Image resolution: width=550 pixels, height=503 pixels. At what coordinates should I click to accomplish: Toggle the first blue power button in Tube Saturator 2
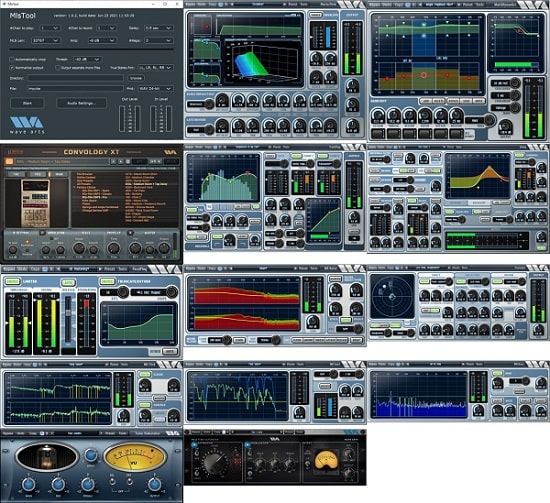point(194,445)
